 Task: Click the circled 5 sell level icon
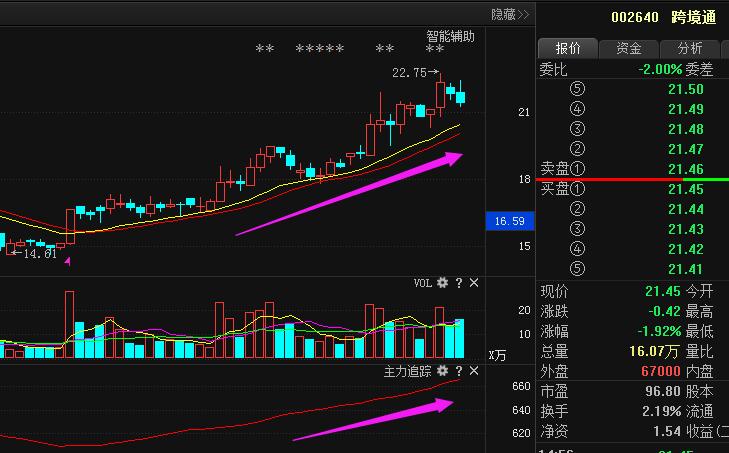tap(577, 89)
